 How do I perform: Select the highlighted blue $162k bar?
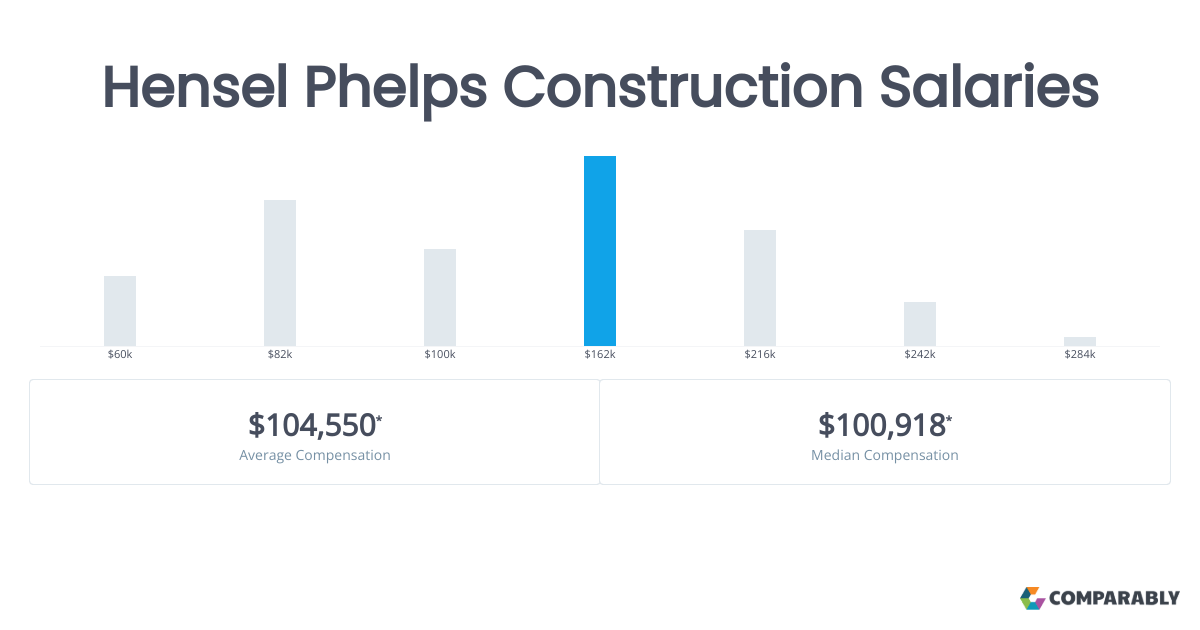pos(600,251)
